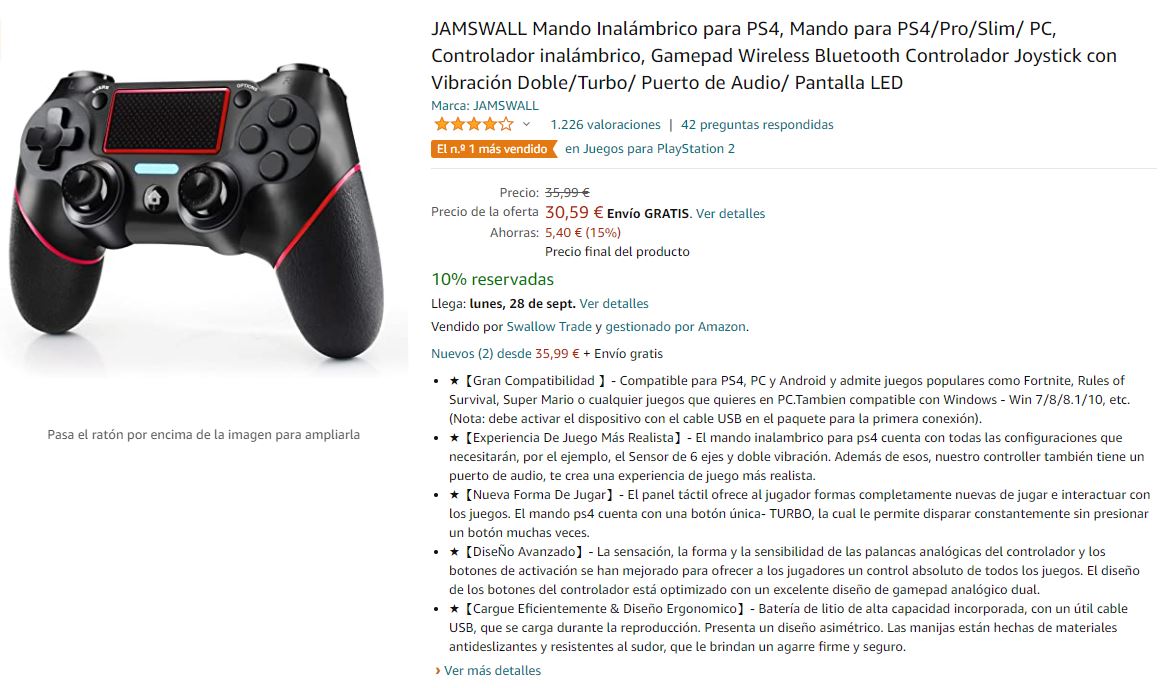Open Nuevos (2) desde 35,99 € offers

click(505, 353)
